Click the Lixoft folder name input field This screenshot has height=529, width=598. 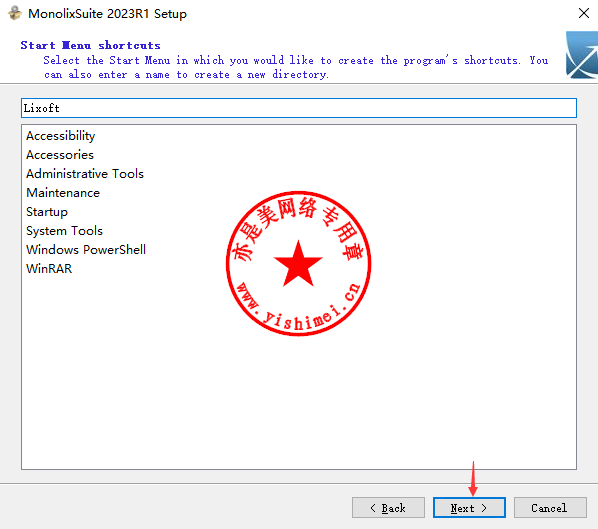click(x=299, y=108)
